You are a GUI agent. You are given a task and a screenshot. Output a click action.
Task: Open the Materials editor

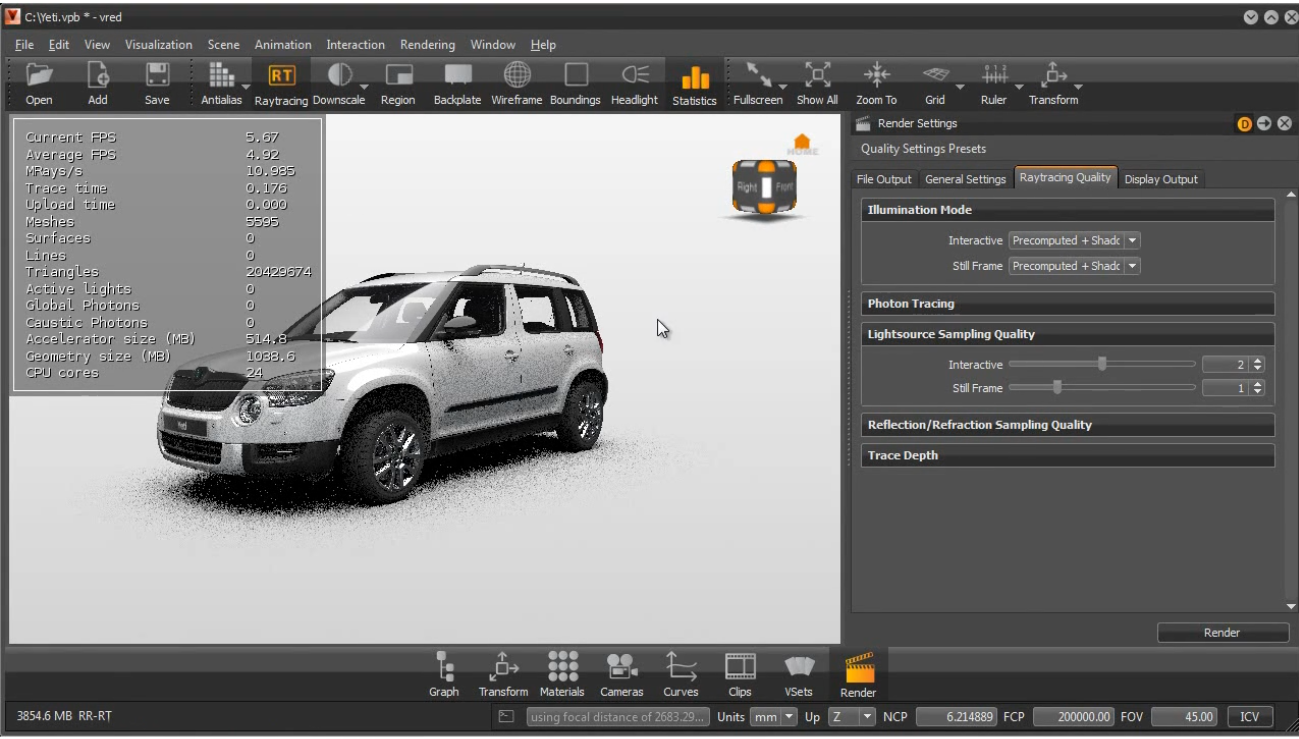coord(562,675)
